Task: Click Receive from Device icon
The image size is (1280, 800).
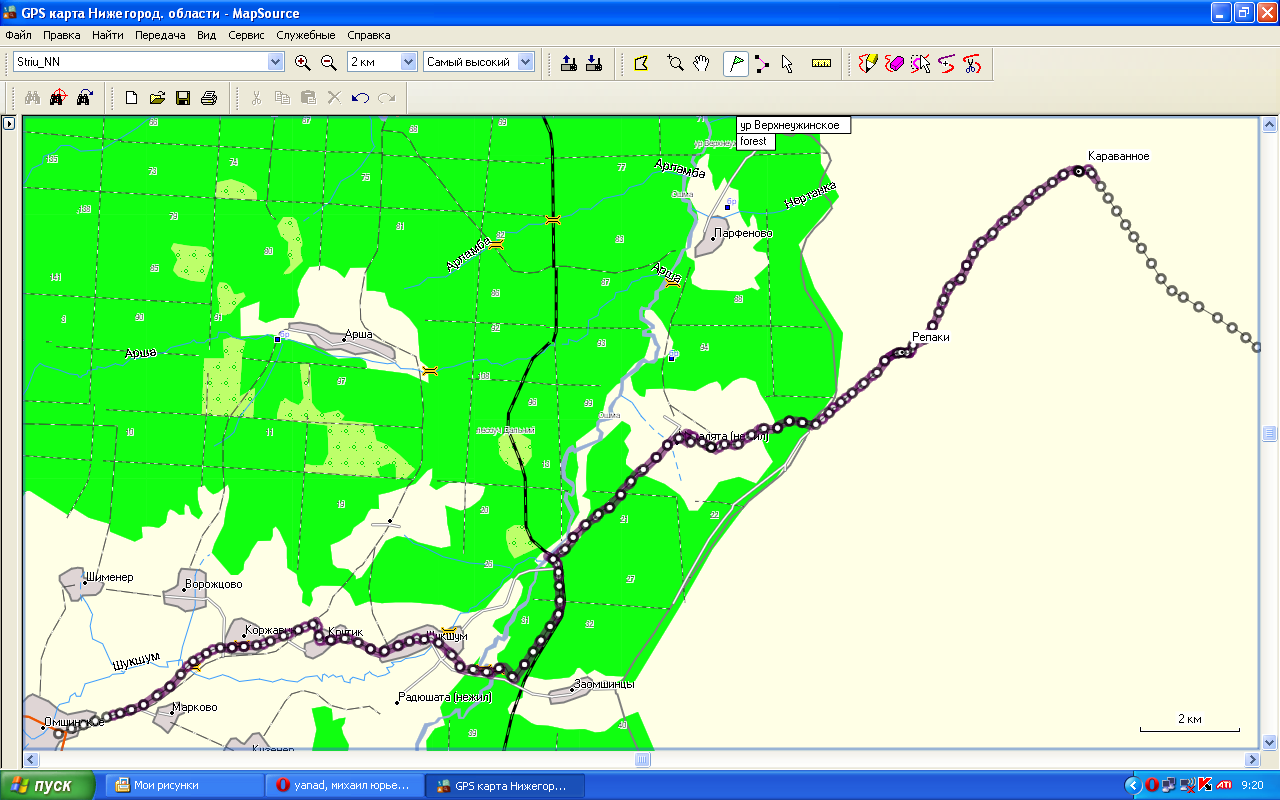Action: [594, 63]
